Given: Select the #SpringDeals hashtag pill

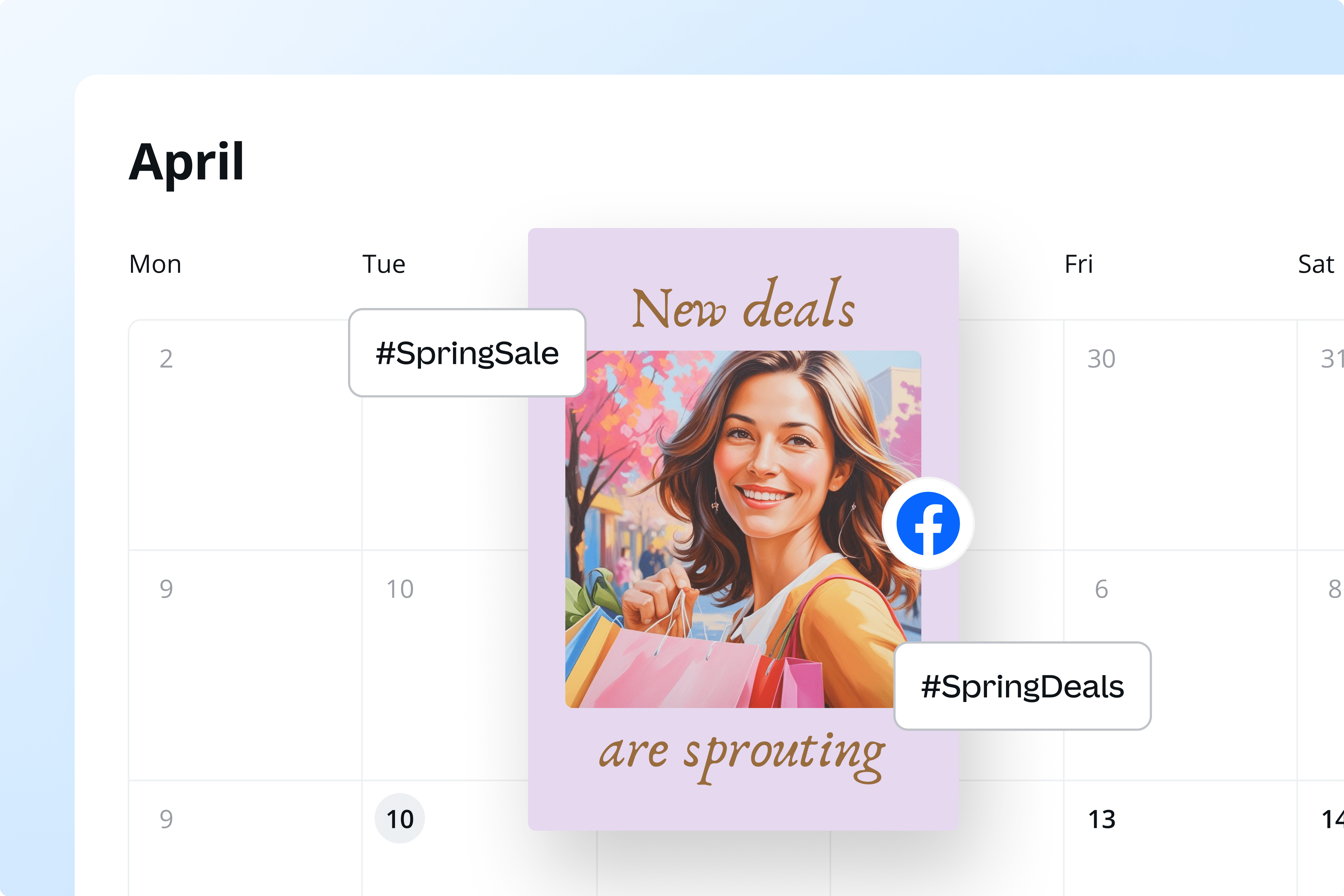Looking at the screenshot, I should pyautogui.click(x=1022, y=686).
